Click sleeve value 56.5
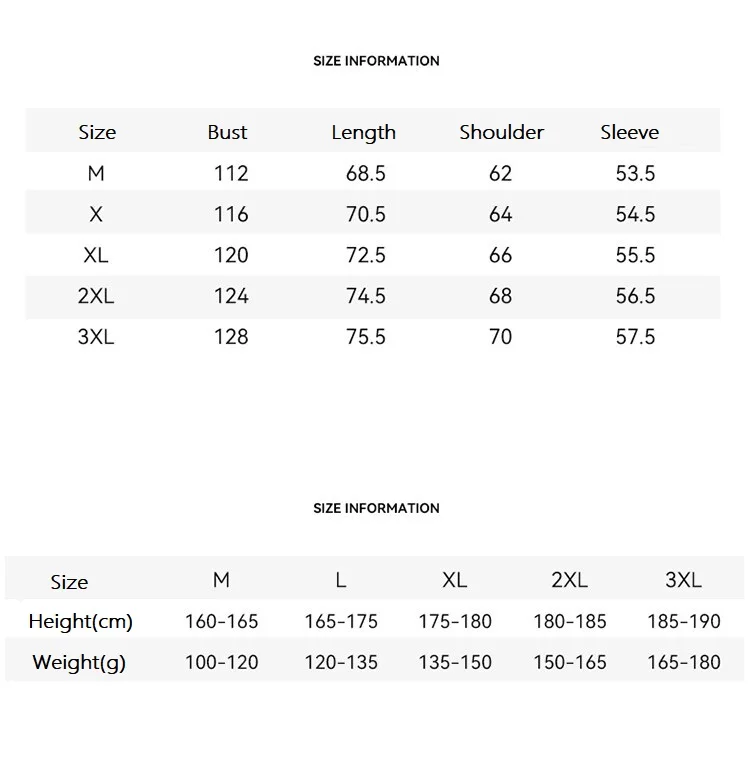 [x=635, y=296]
